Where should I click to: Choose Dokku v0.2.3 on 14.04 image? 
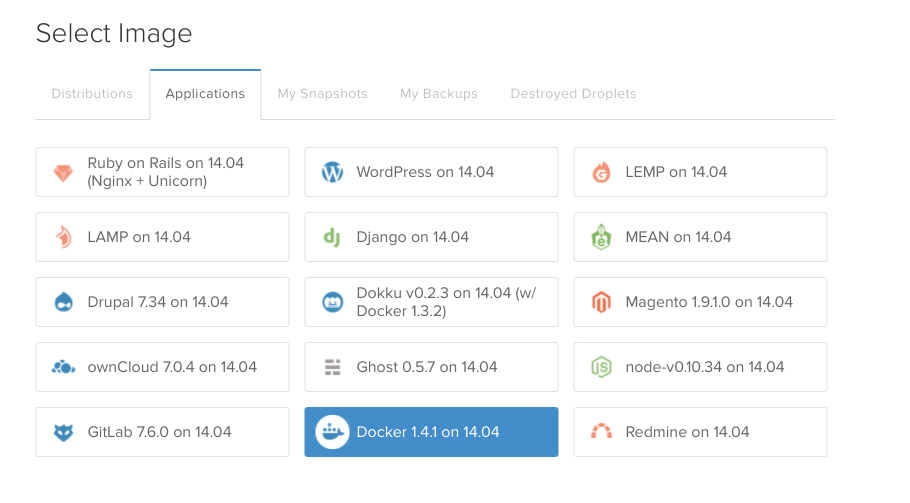pyautogui.click(x=431, y=303)
